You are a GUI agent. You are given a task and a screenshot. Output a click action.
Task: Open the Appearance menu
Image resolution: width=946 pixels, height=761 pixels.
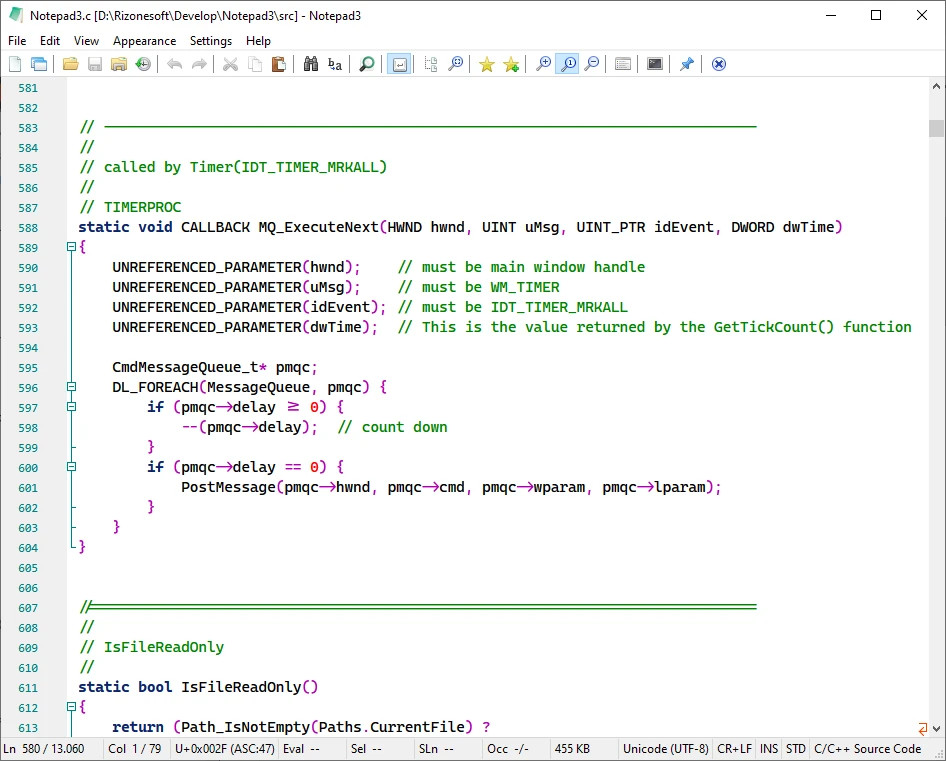144,41
